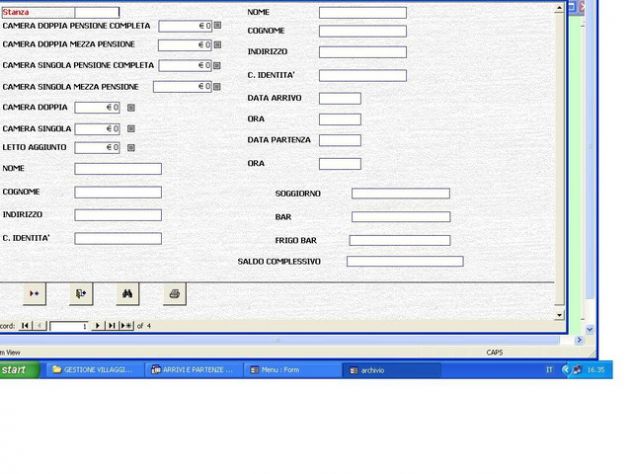This screenshot has width=632, height=474.
Task: Switch to Menu : Form taskbar item
Action: coord(293,370)
